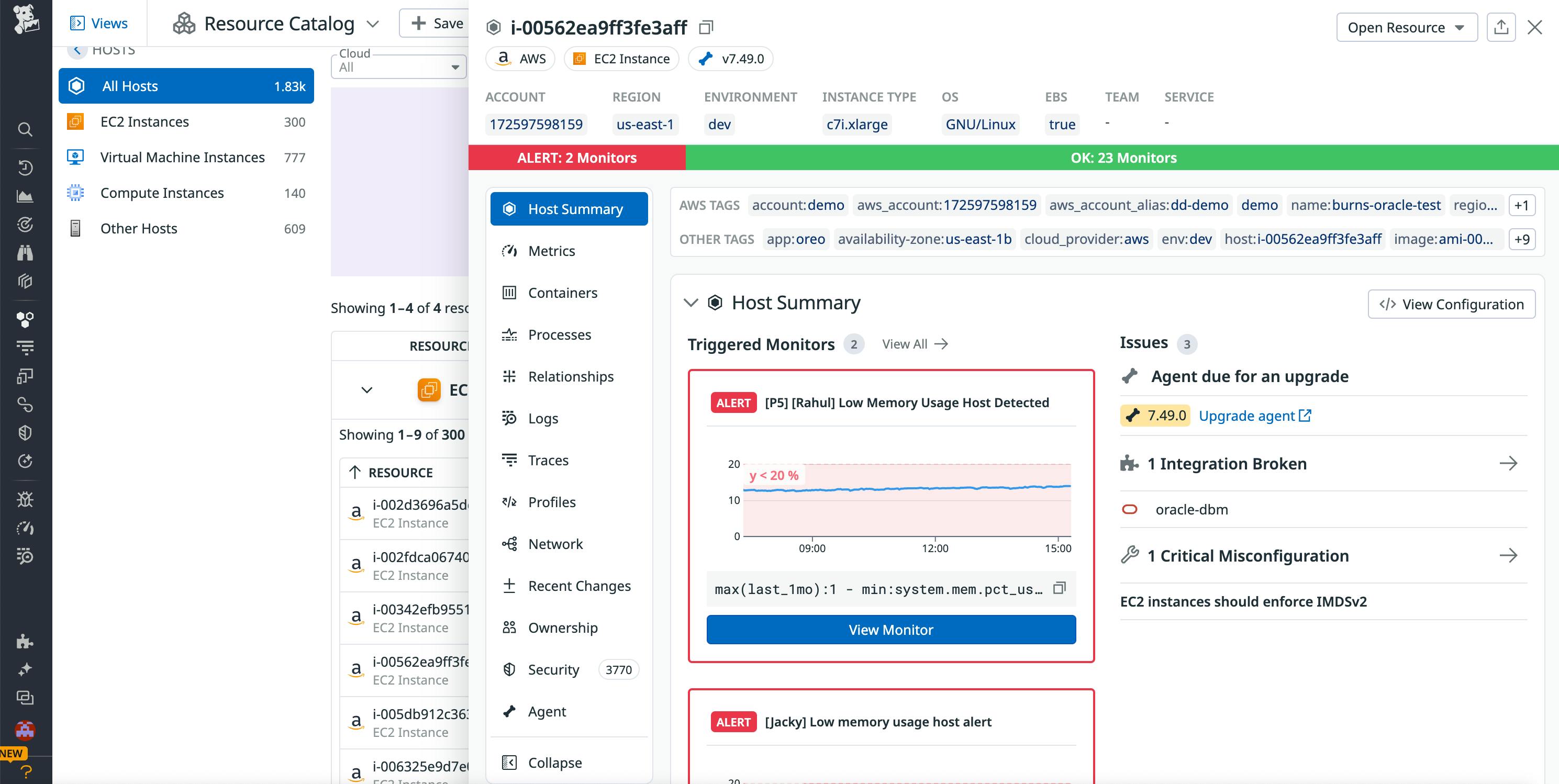Screen dimensions: 1559x784
Task: Open search from the left navigation
Action: tap(25, 129)
